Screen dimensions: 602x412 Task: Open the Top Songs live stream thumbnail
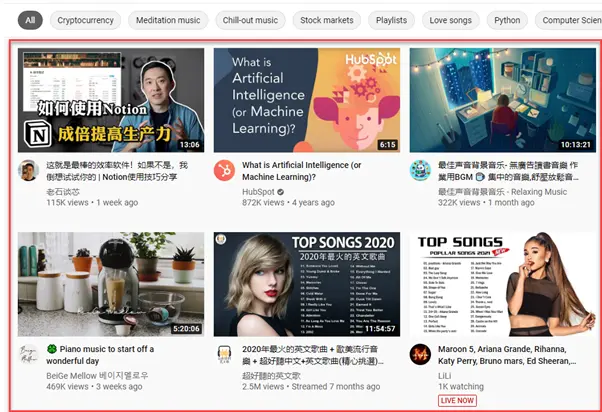(503, 284)
